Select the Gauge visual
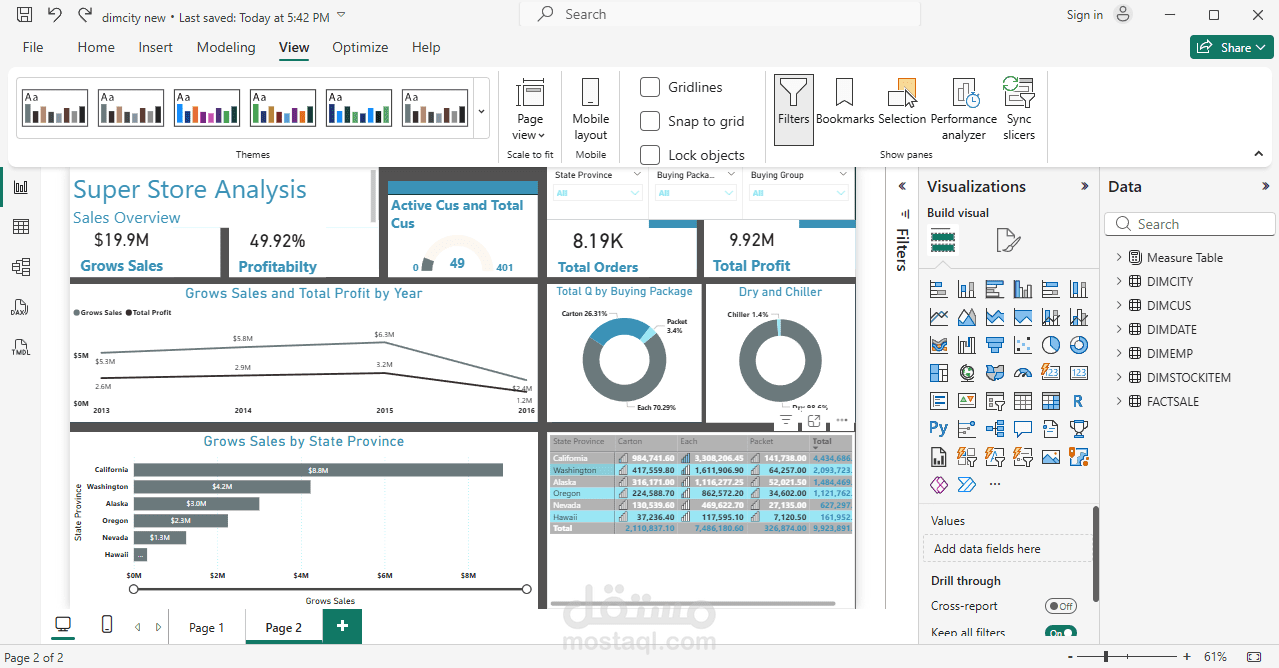 1022,373
